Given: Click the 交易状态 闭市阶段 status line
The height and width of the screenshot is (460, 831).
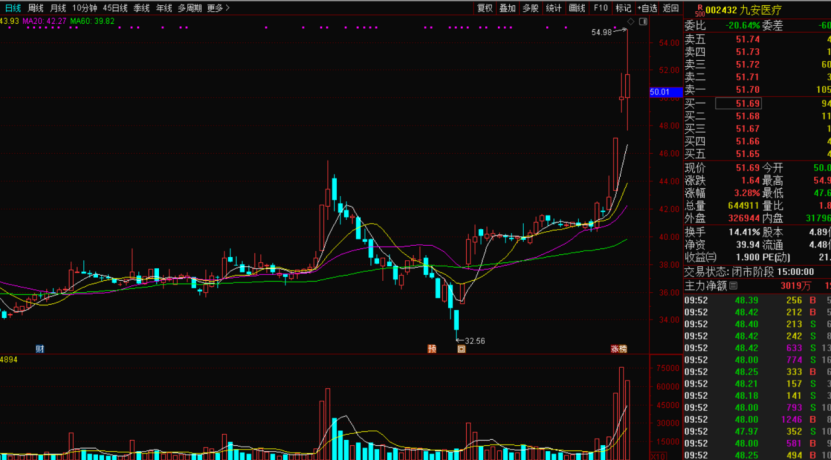Looking at the screenshot, I should (x=749, y=272).
